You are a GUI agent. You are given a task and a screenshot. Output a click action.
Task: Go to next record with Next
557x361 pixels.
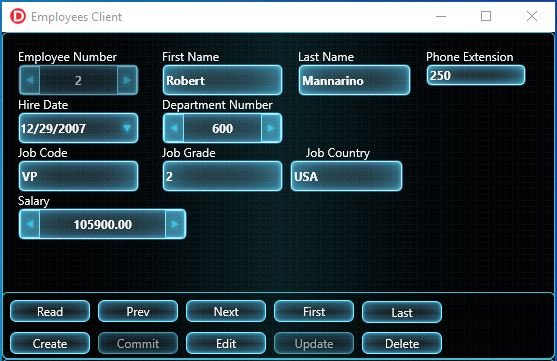coord(226,312)
